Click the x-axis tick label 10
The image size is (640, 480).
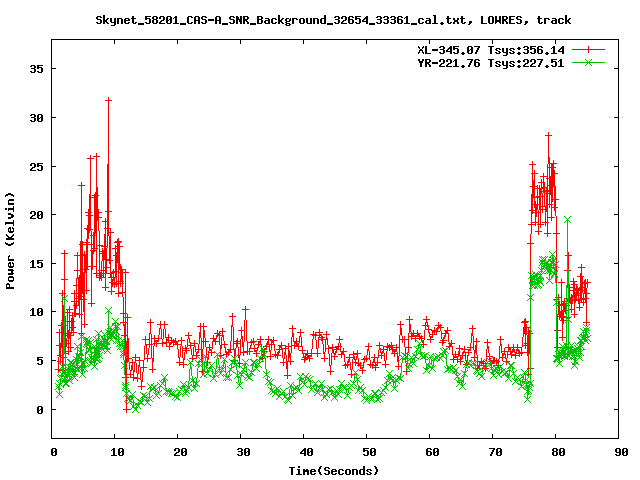115,452
